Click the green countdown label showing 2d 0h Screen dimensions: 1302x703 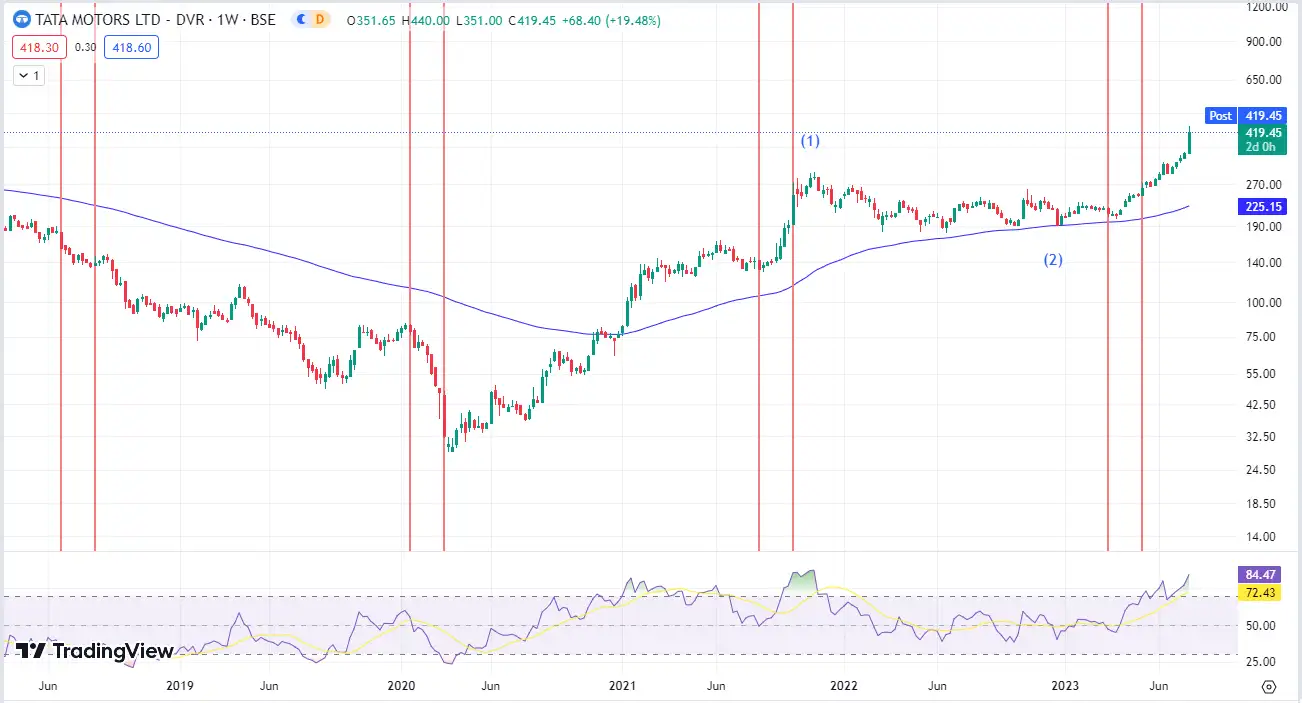pos(1262,145)
